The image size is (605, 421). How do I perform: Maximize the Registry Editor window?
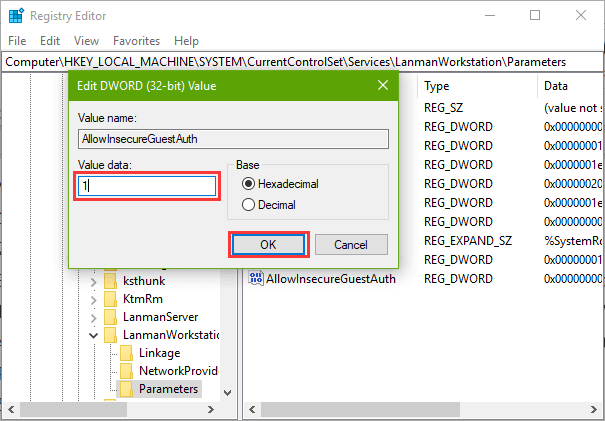click(535, 16)
